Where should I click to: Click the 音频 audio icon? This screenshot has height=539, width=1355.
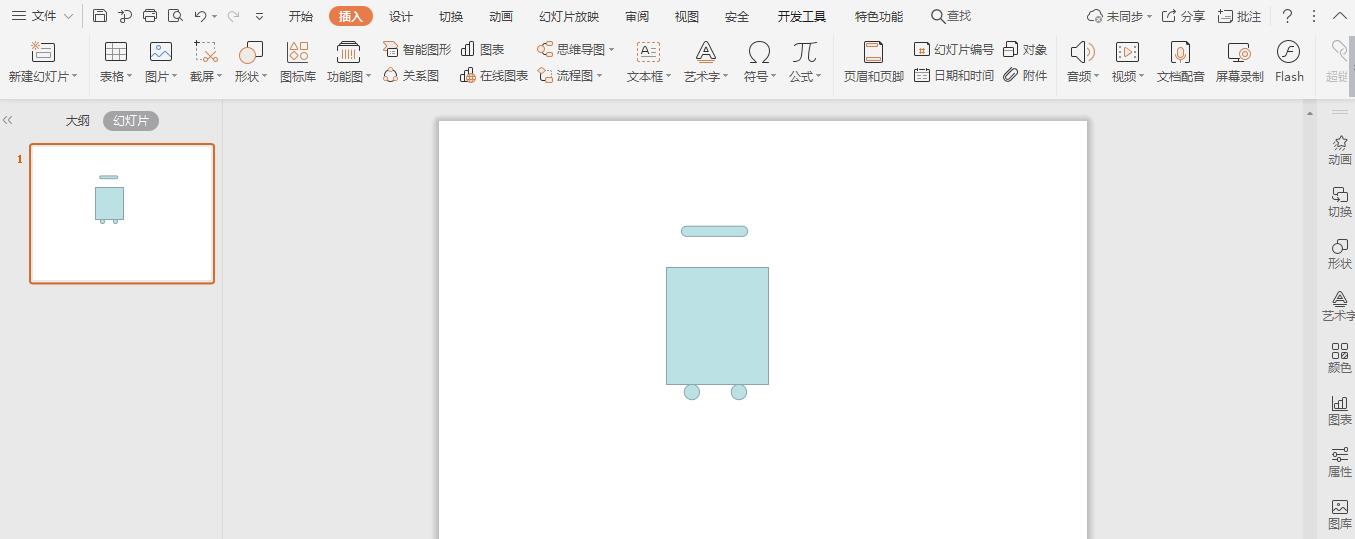(x=1081, y=52)
